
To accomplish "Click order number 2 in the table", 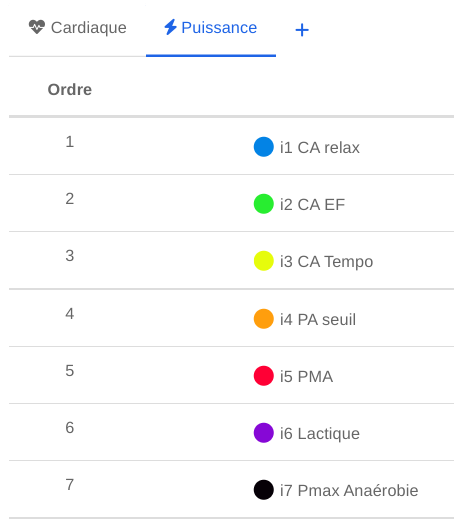I will point(70,199).
